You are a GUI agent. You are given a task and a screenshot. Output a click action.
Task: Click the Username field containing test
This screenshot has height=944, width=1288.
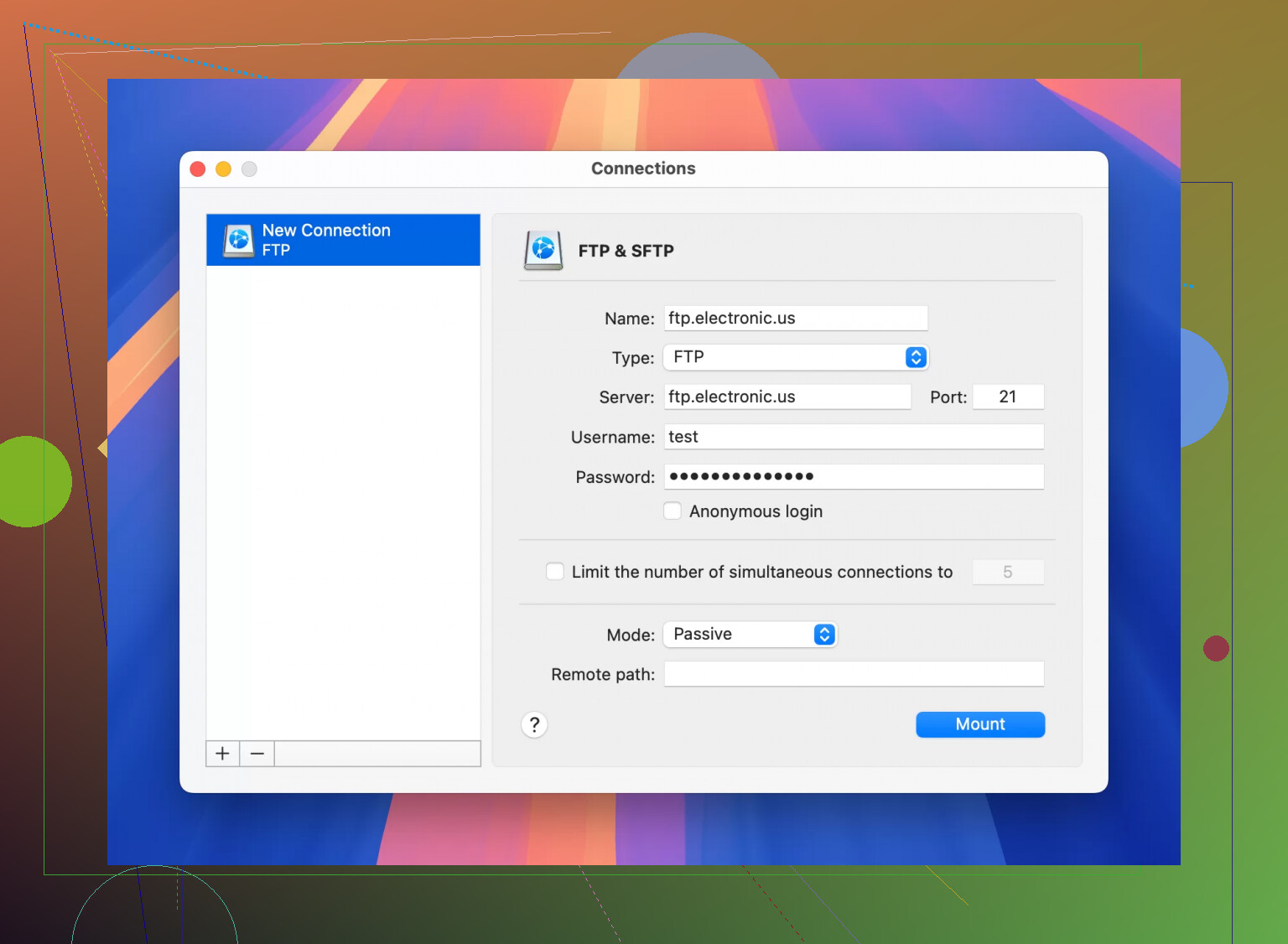pyautogui.click(x=854, y=437)
